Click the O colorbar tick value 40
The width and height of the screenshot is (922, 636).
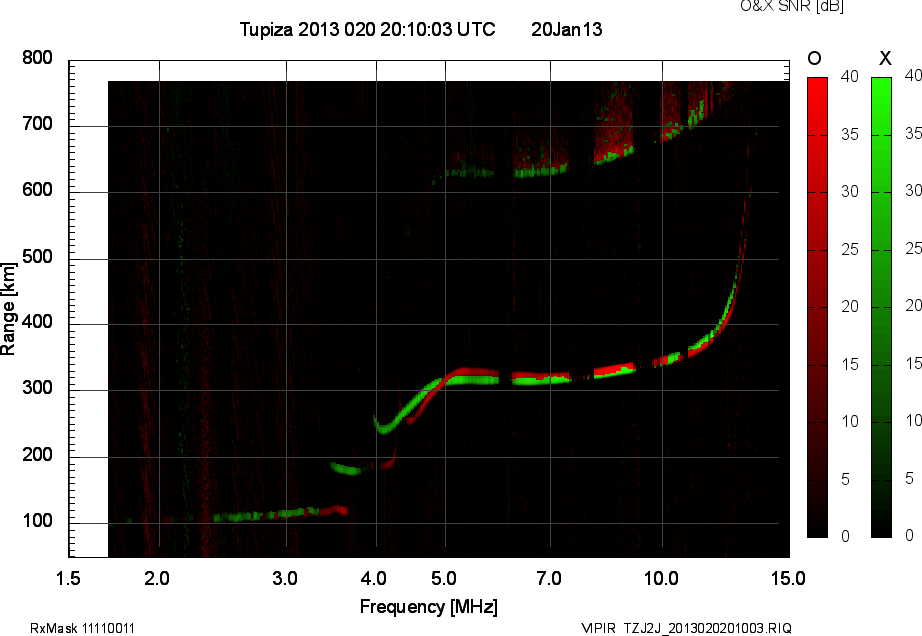[849, 76]
